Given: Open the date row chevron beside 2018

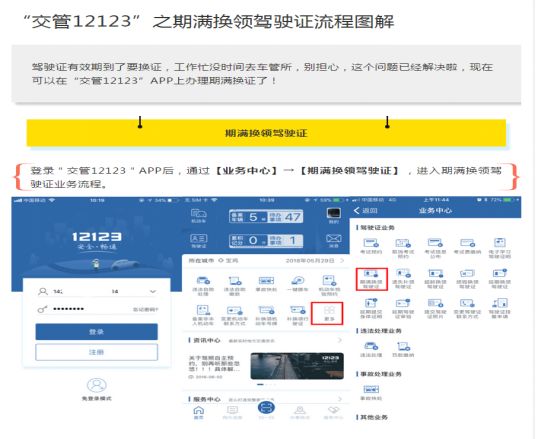Looking at the screenshot, I should (x=342, y=260).
